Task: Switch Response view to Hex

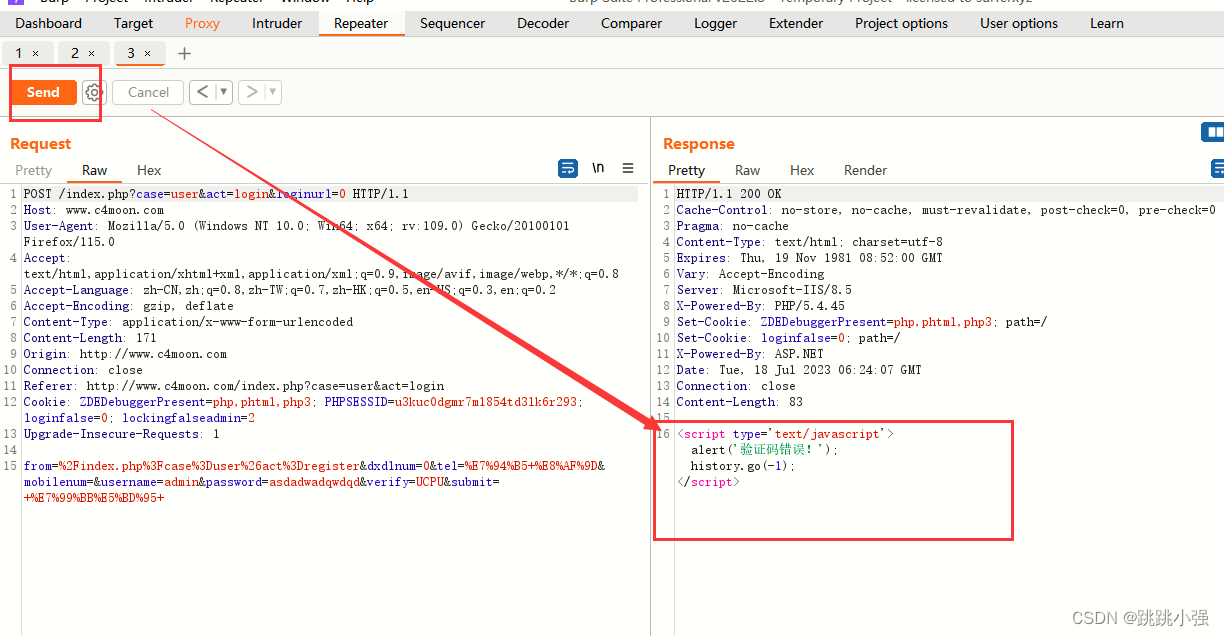Action: point(802,170)
